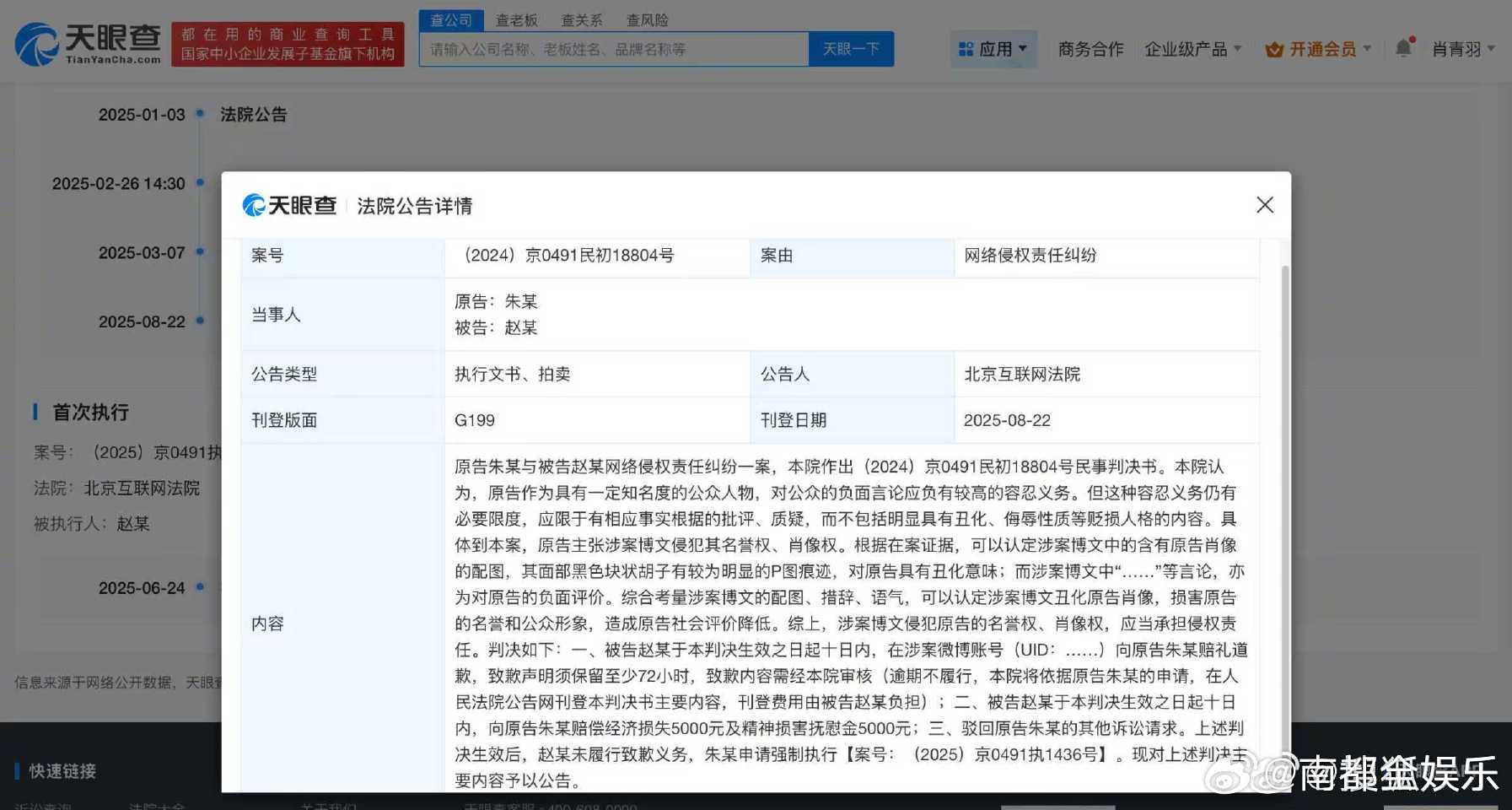The width and height of the screenshot is (1512, 810).
Task: Click the promotional banner 国家中小企业发展子基金旗下机构
Action: [x=288, y=45]
